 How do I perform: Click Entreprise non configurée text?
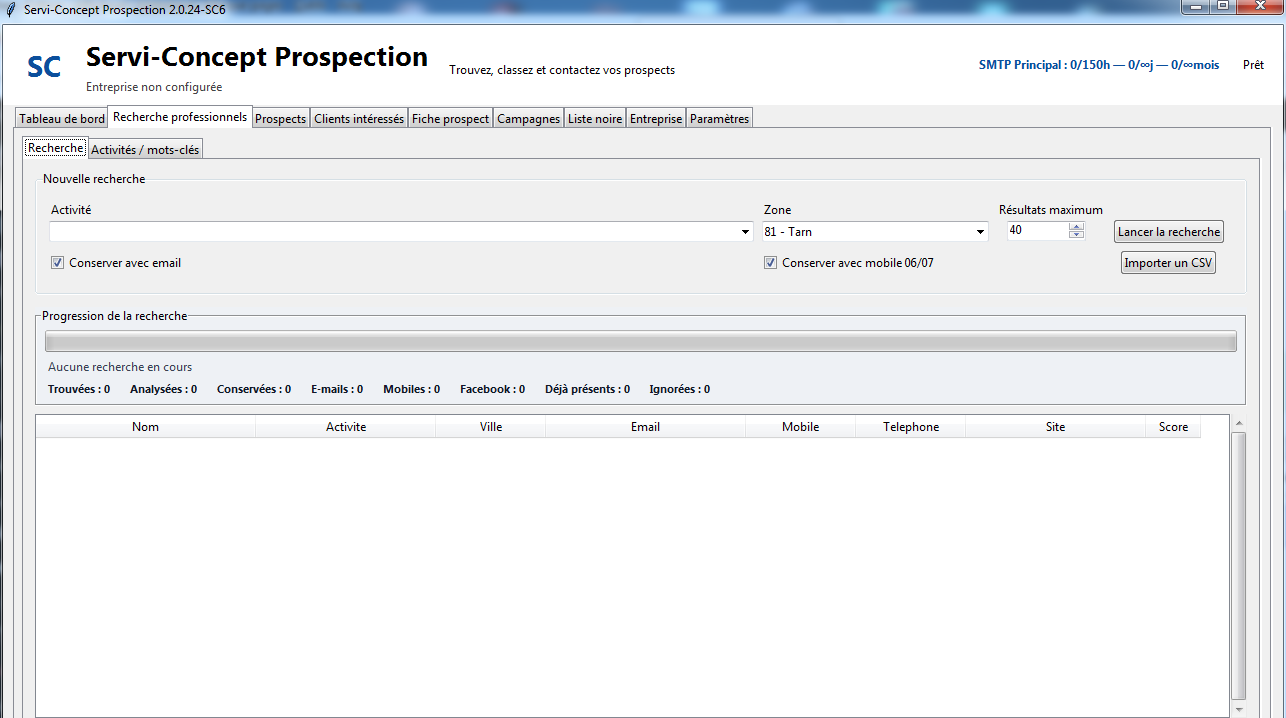tap(154, 87)
